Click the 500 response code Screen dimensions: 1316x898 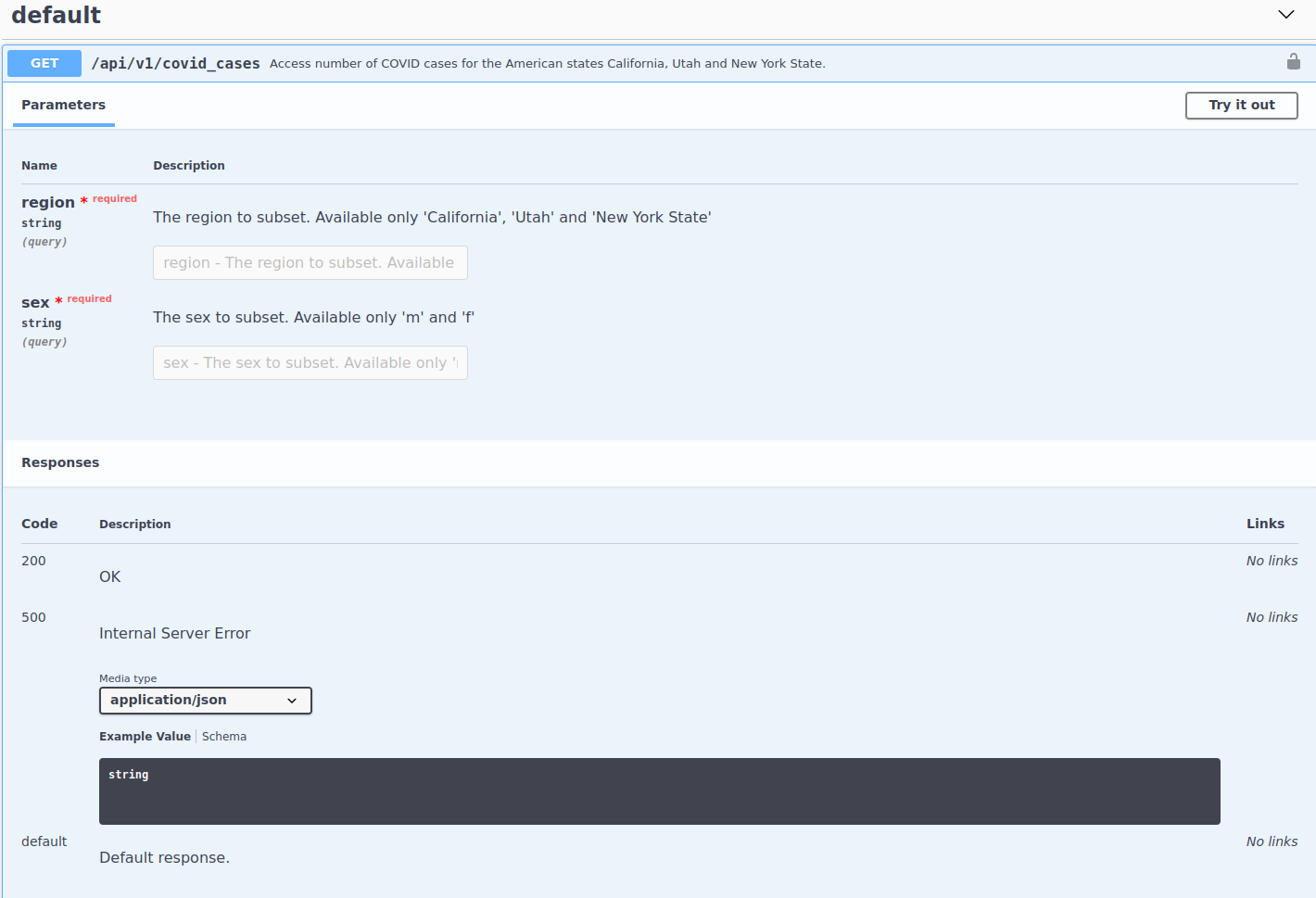coord(33,617)
